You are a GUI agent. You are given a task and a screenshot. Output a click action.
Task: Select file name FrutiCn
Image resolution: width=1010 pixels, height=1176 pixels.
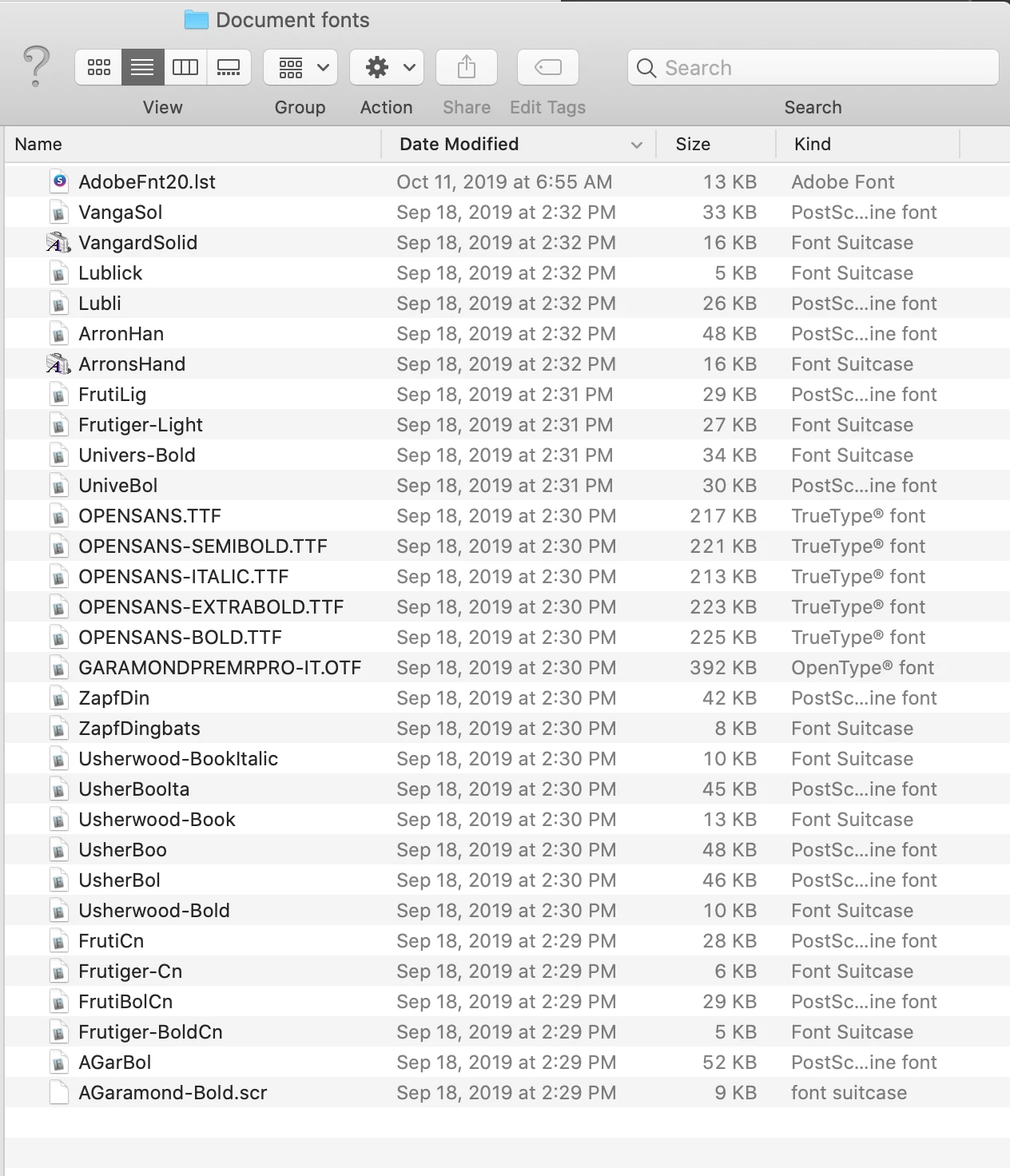(x=111, y=940)
